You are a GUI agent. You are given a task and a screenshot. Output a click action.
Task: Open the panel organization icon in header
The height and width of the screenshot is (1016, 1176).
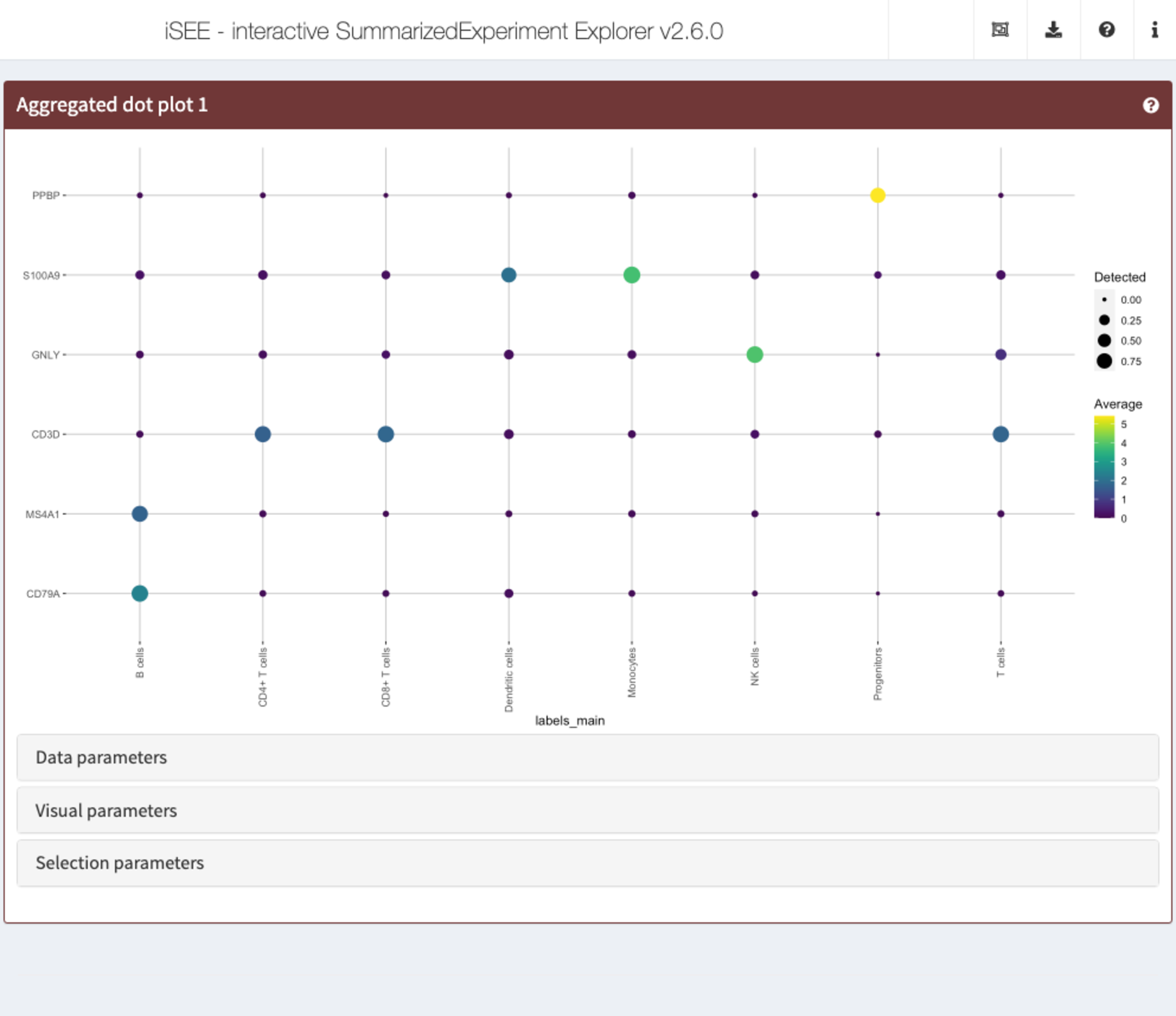click(1000, 30)
